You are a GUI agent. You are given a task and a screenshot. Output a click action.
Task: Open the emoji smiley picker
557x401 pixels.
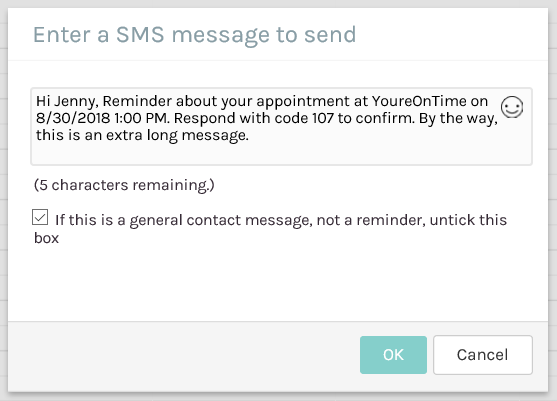pyautogui.click(x=512, y=107)
